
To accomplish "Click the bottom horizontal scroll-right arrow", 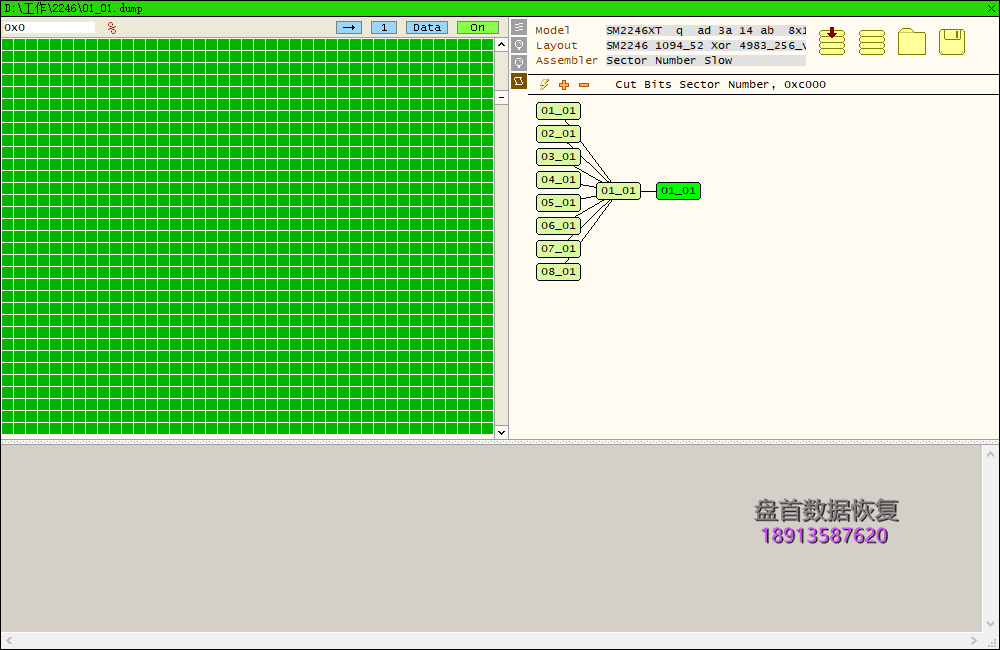I will 973,640.
